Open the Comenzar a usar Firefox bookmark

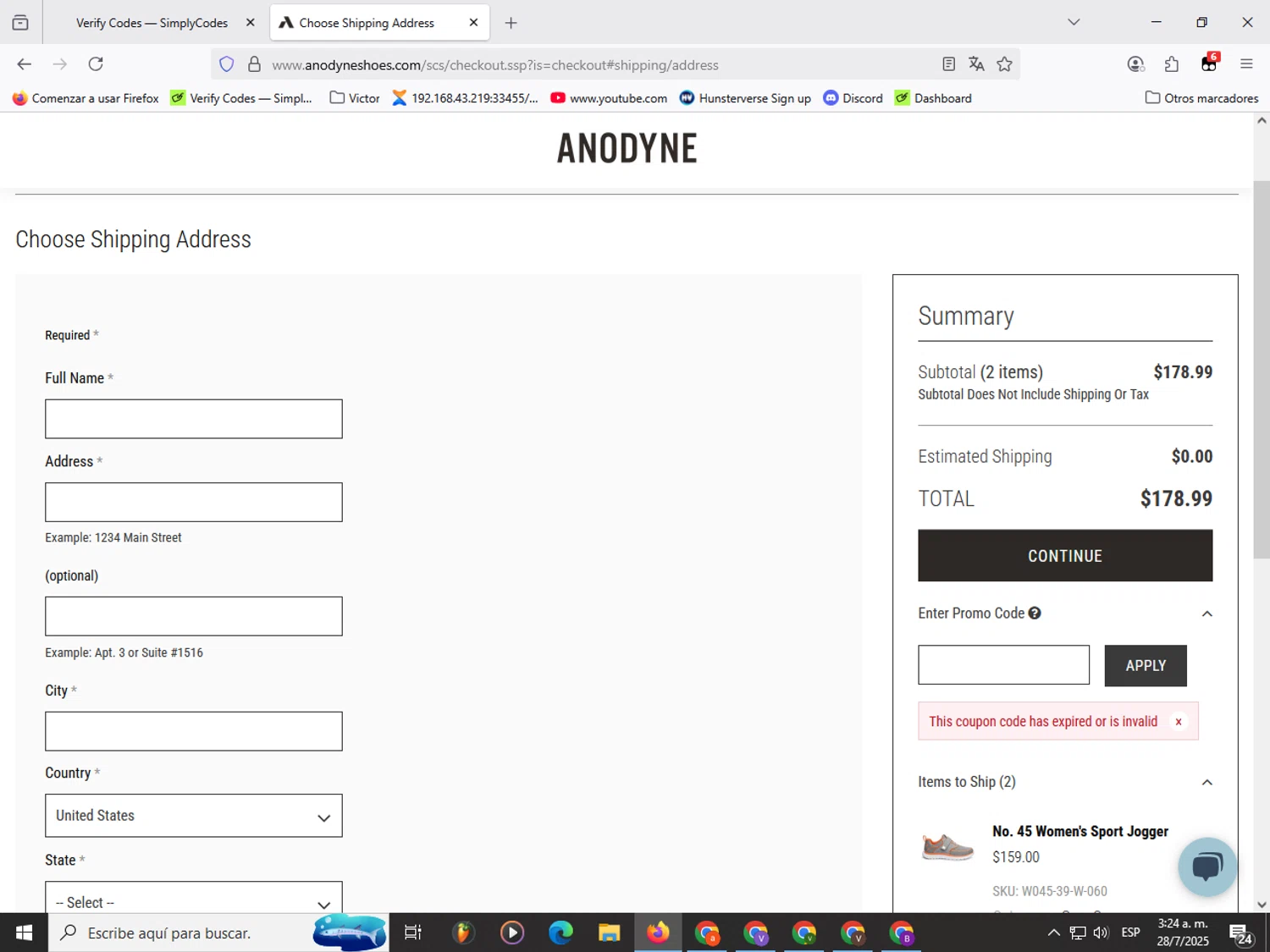[86, 98]
